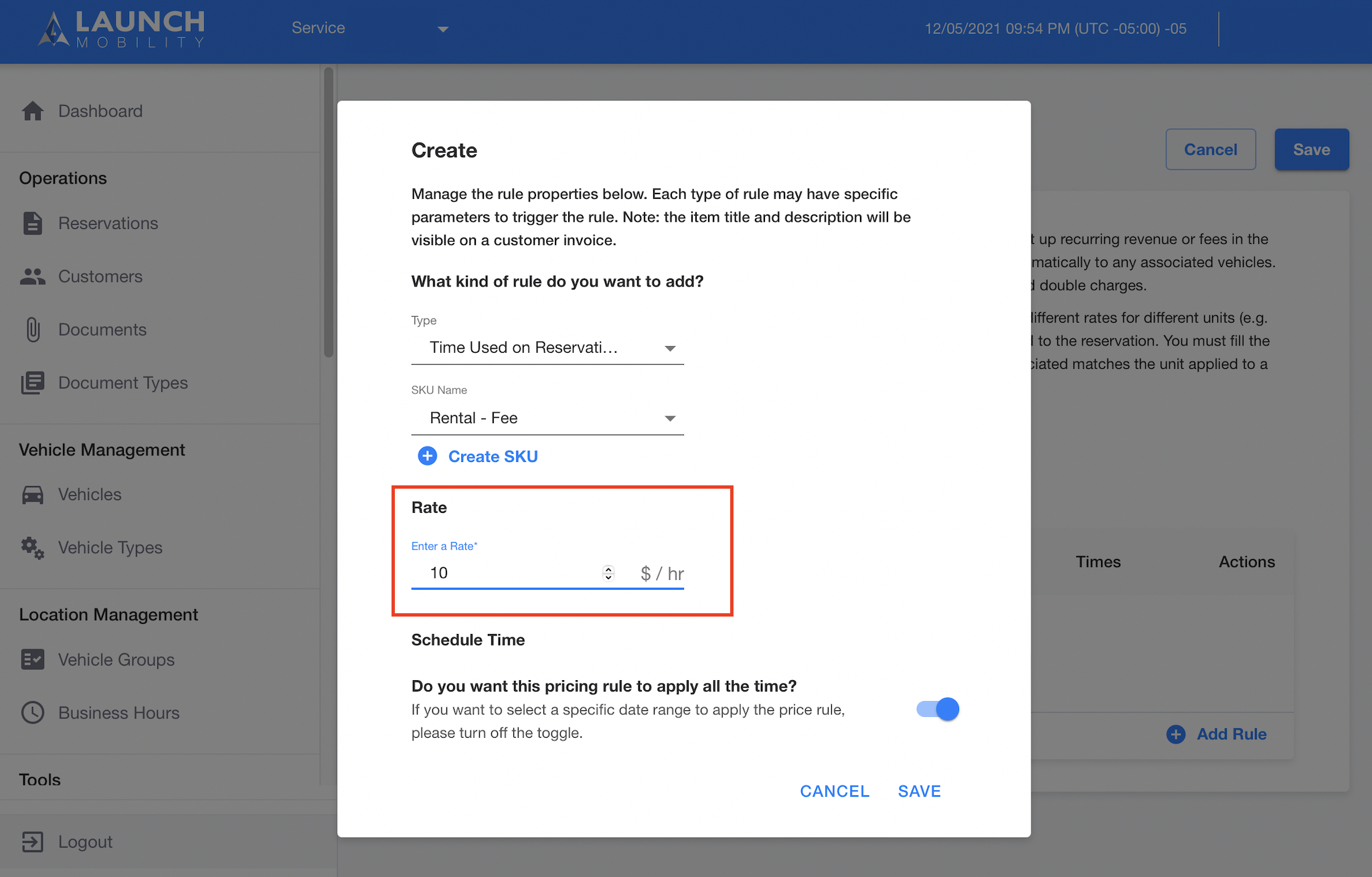Open the Type dropdown
Screen dimensions: 1372x877
coord(547,347)
